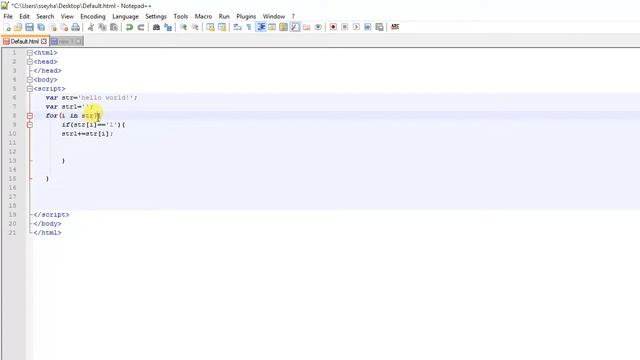Open the Settings menu
The width and height of the screenshot is (640, 360).
click(x=156, y=16)
